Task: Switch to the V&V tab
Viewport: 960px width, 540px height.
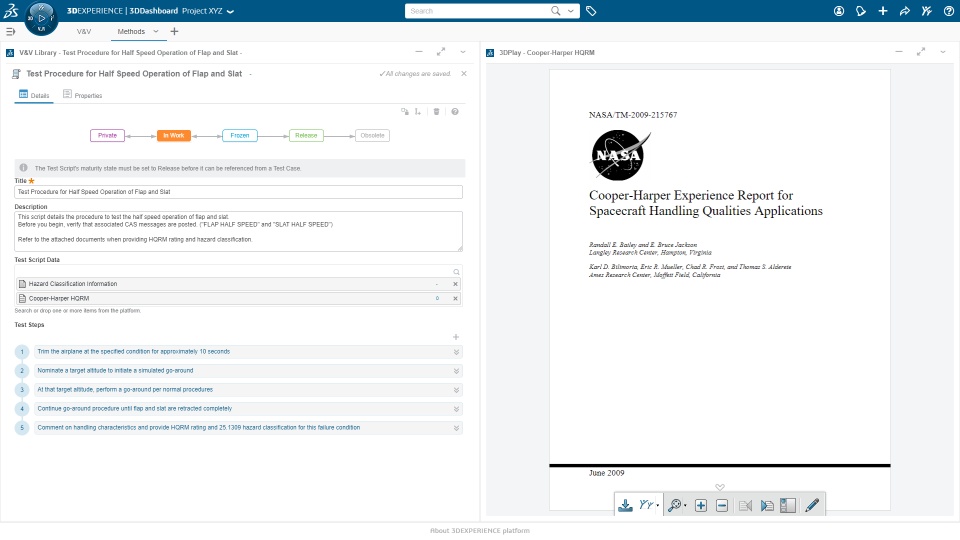Action: coord(84,31)
